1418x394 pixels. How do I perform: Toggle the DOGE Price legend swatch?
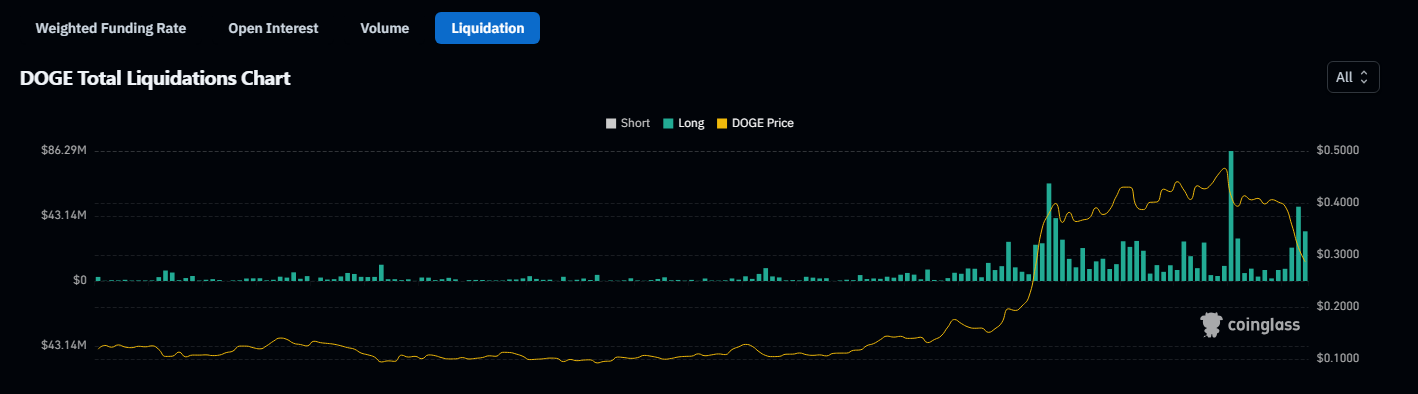723,123
